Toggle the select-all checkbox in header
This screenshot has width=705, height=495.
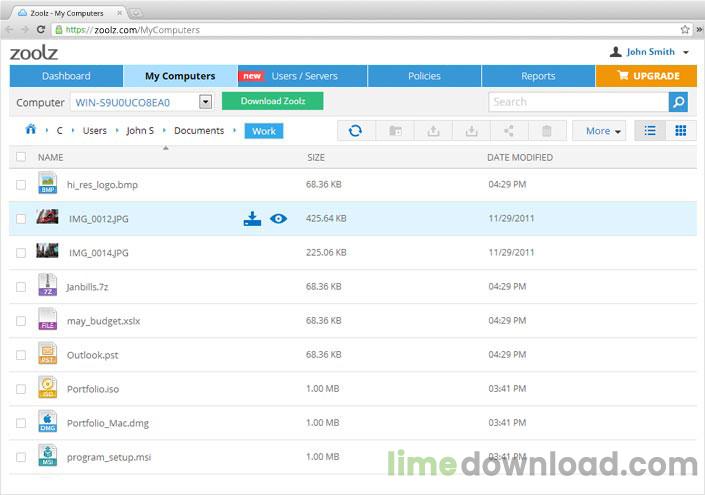[x=21, y=156]
